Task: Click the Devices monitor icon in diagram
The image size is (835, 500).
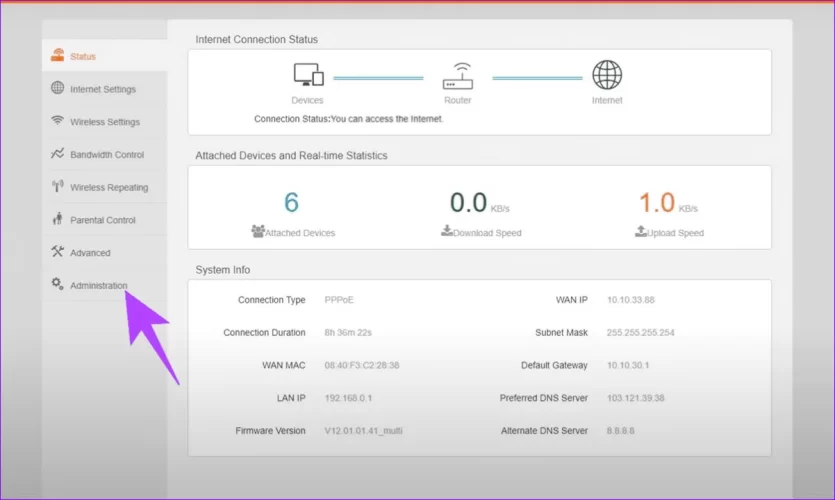Action: click(x=307, y=76)
